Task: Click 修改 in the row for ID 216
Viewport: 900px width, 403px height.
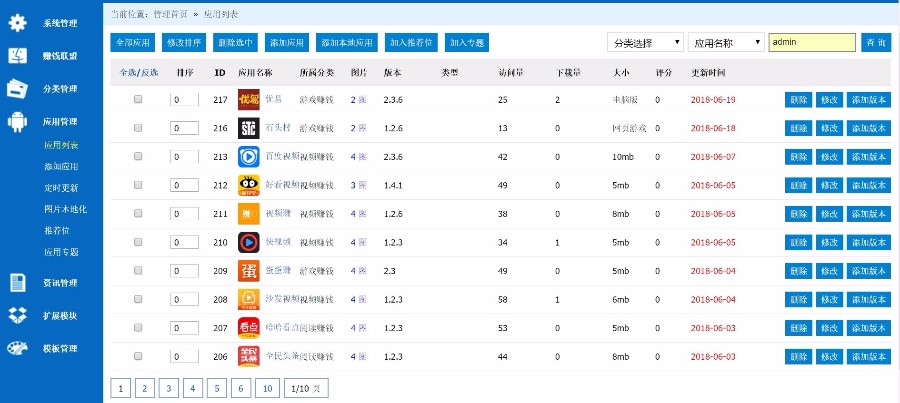Action: click(x=829, y=128)
